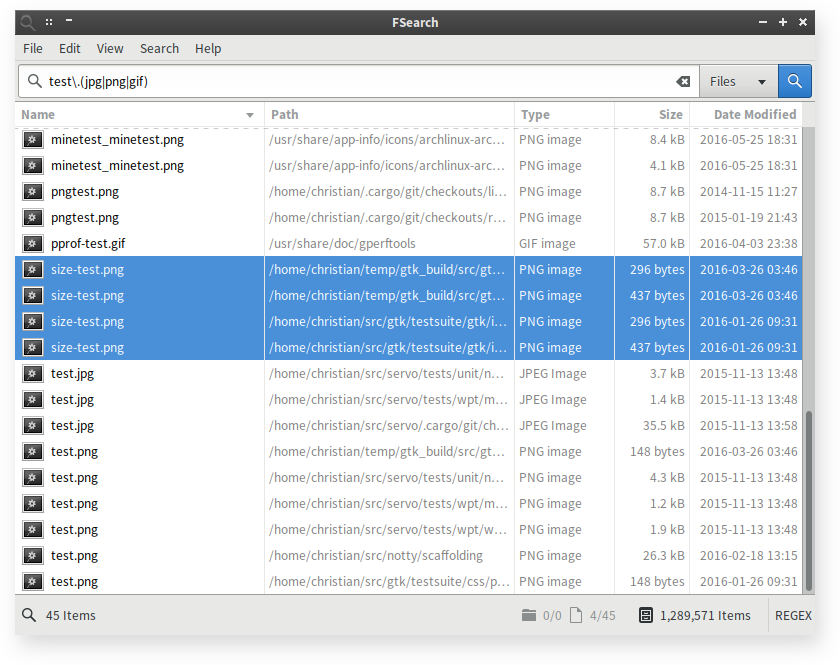This screenshot has height=665, width=840.
Task: Click the "4/45" selected files count
Action: coord(603,616)
